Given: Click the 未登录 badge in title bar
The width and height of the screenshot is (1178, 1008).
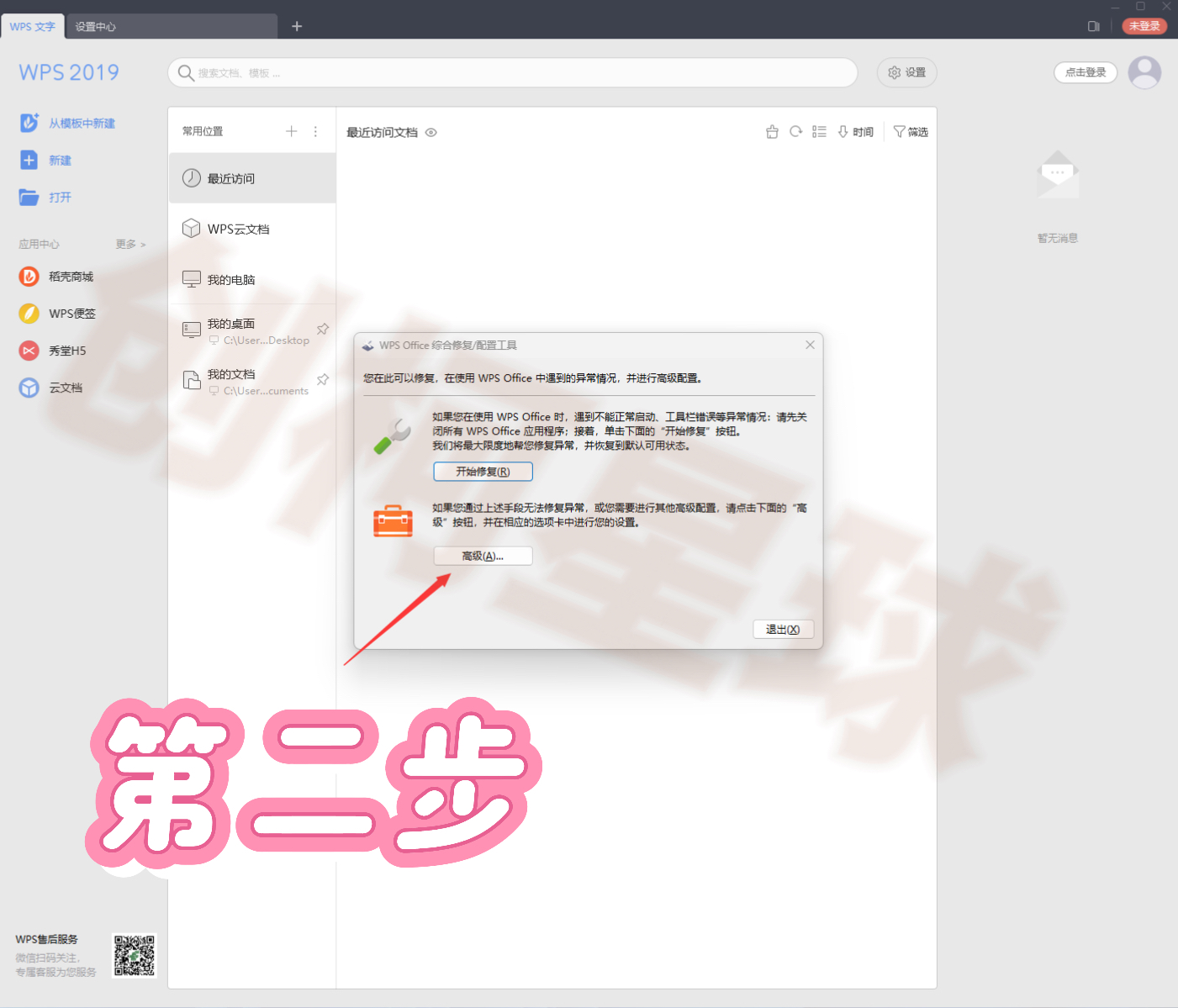Looking at the screenshot, I should coord(1144,26).
